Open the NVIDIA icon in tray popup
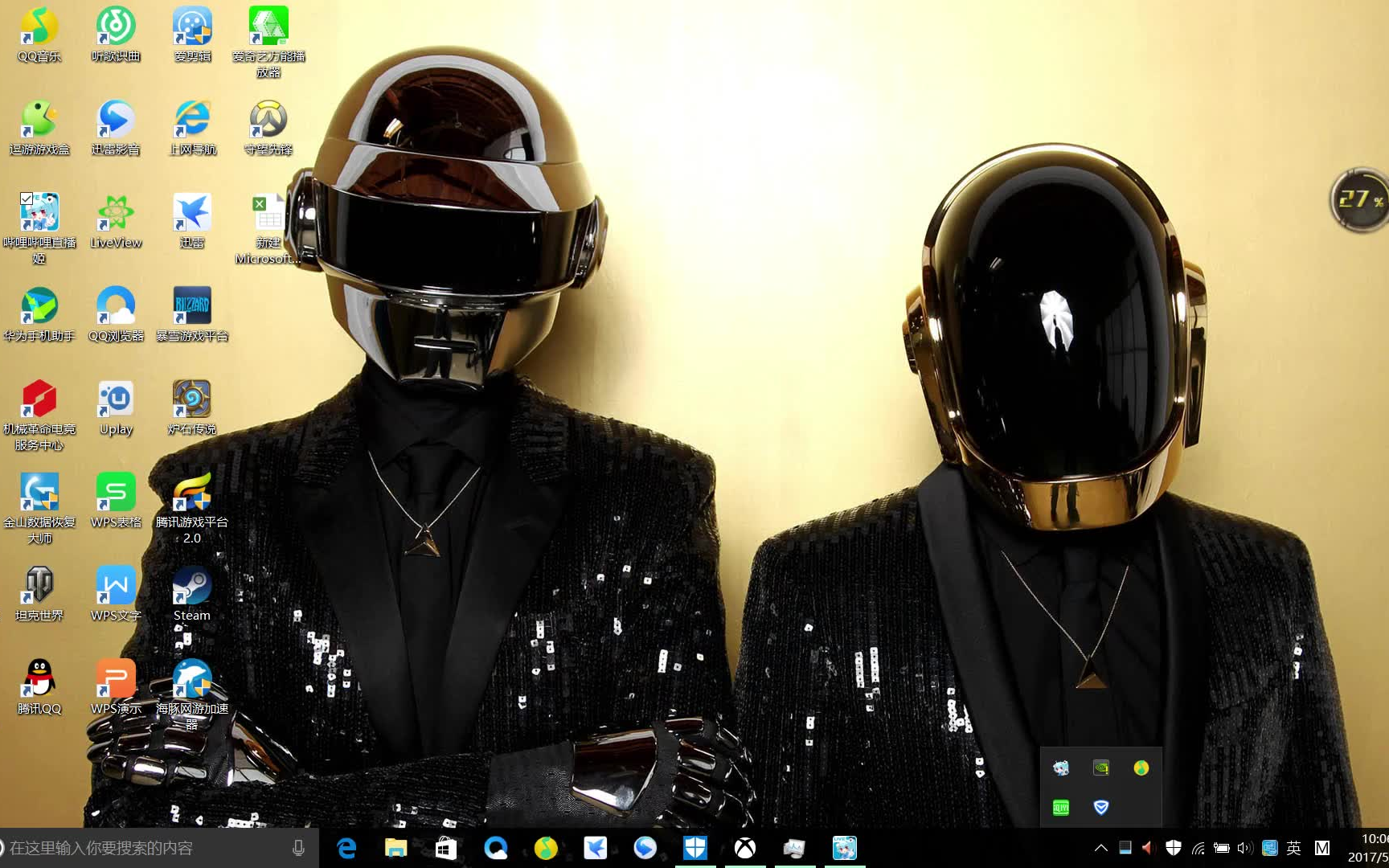 (1101, 768)
